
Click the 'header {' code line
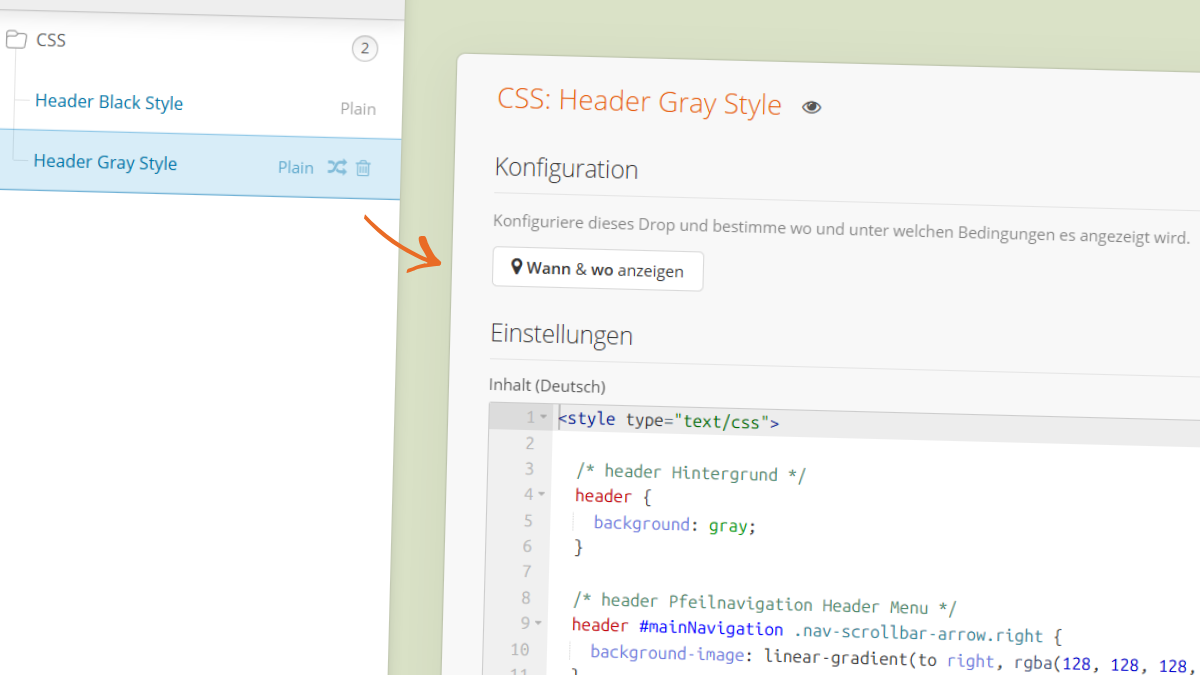[613, 498]
